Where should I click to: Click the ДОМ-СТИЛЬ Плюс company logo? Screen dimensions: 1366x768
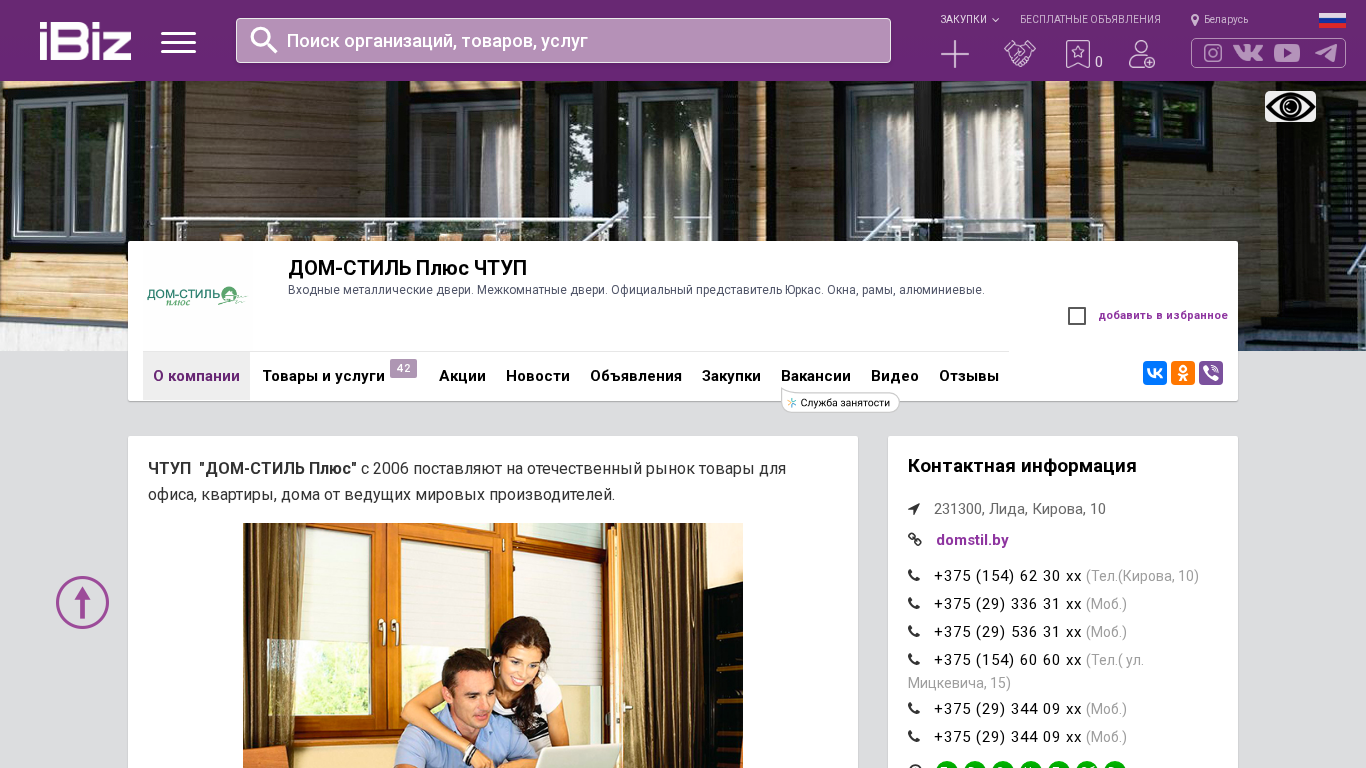point(197,296)
